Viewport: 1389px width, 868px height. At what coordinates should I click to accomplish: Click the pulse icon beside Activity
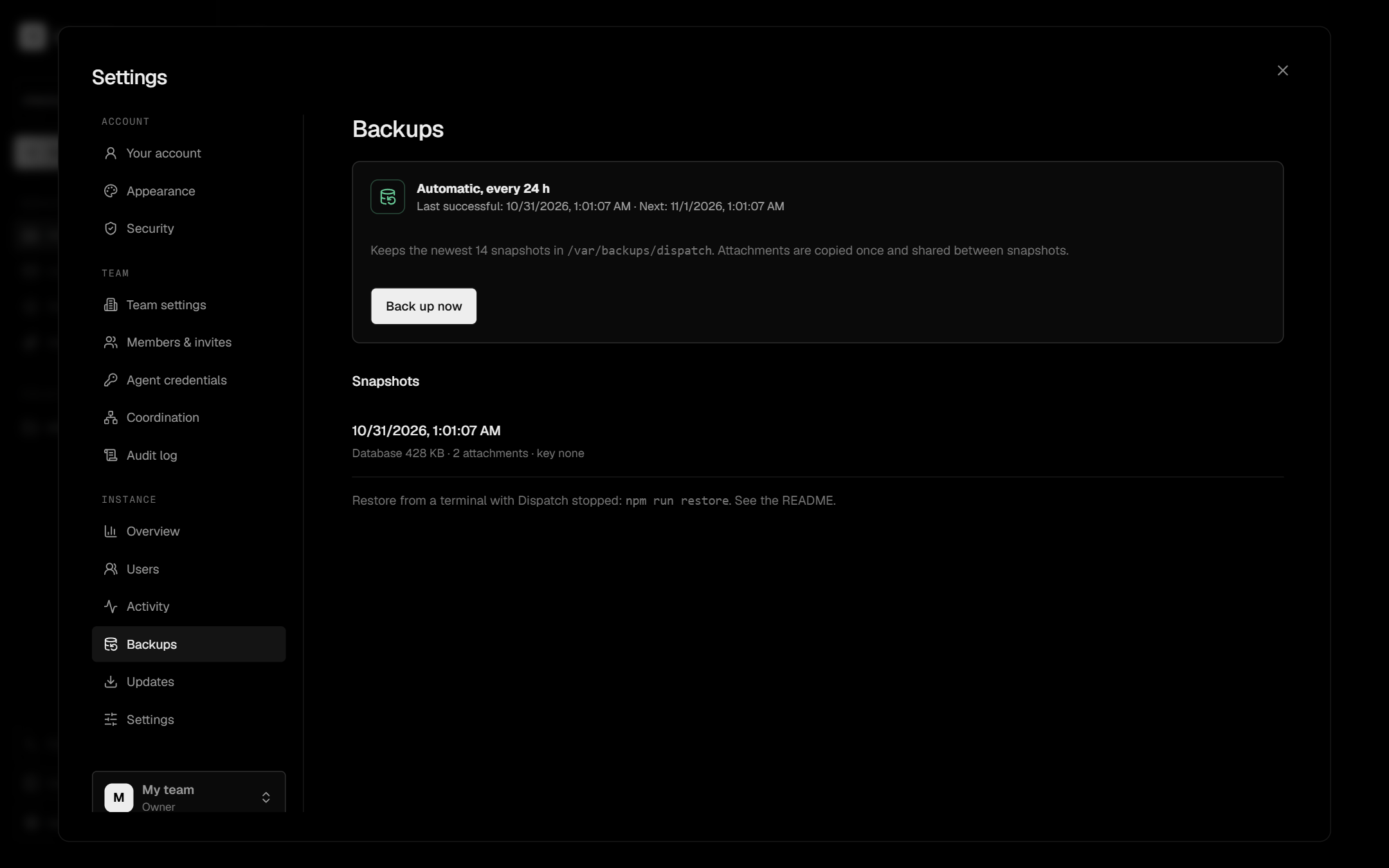pos(111,606)
